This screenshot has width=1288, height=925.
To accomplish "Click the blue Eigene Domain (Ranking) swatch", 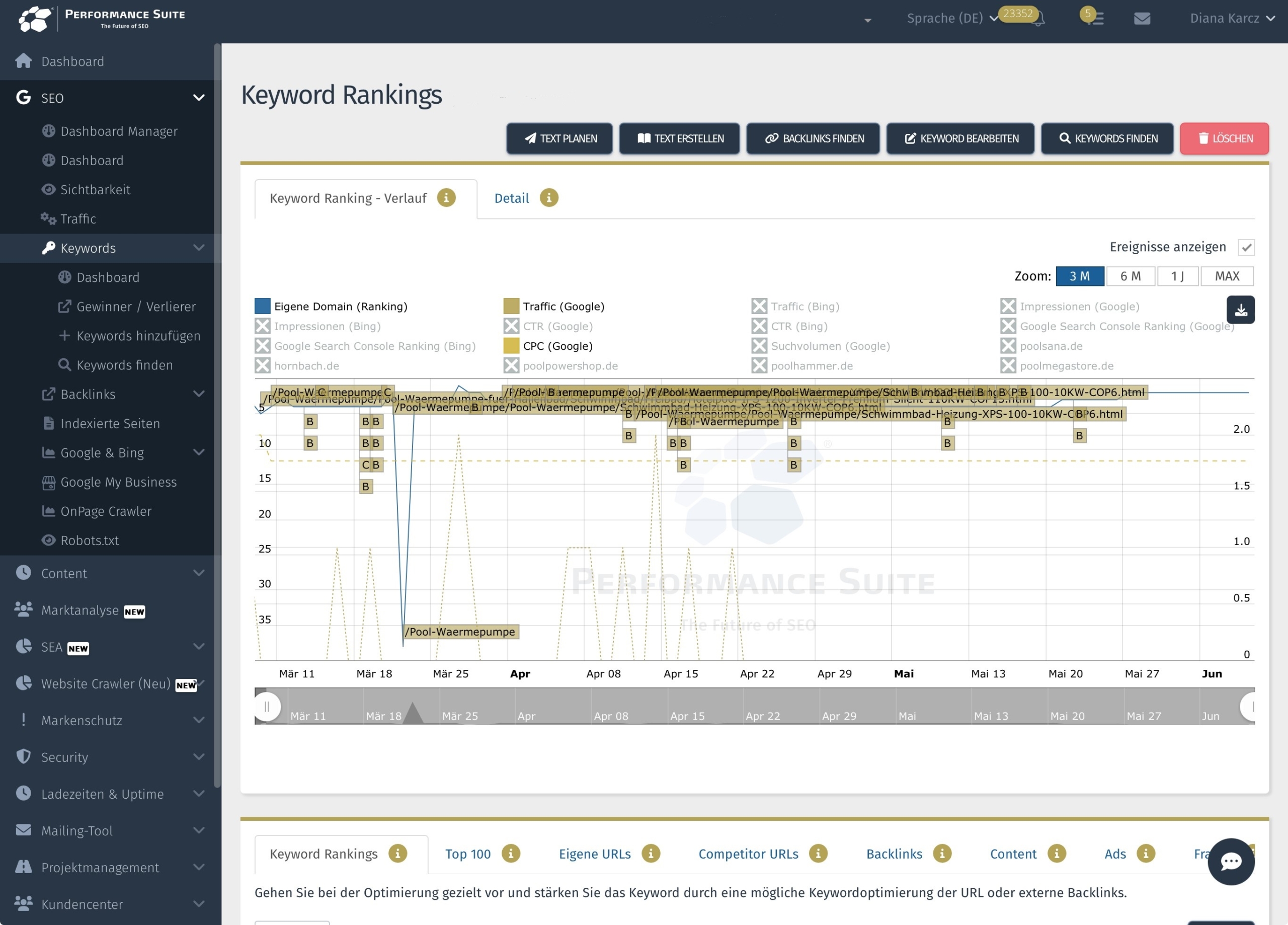I will tap(262, 306).
